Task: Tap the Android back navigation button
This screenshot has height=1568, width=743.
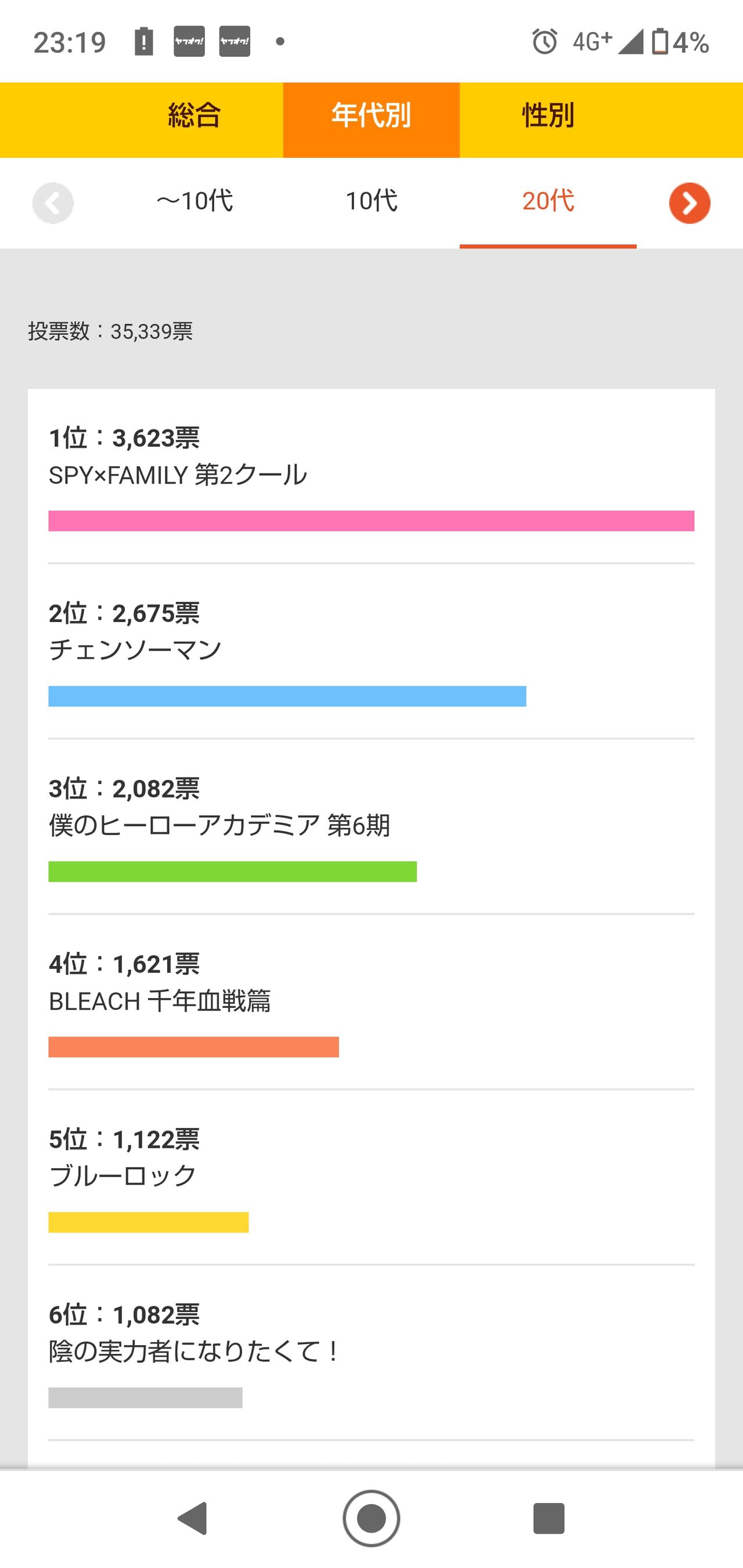Action: 194,1518
